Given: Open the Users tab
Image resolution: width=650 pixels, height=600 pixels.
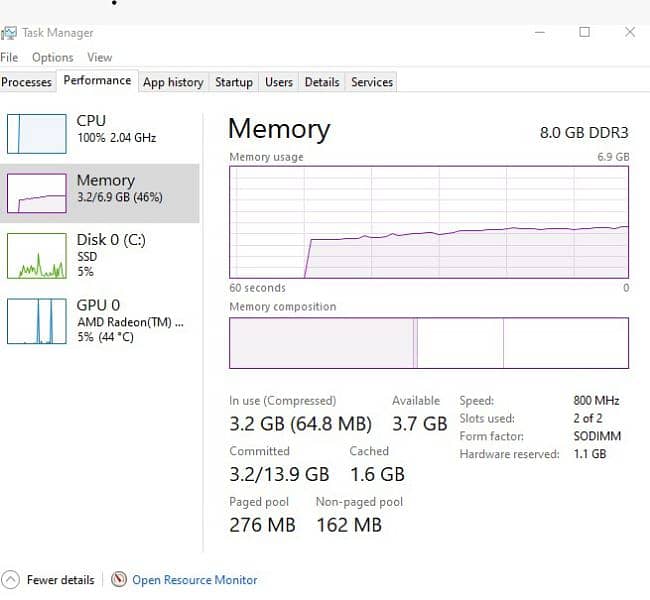Looking at the screenshot, I should point(279,82).
